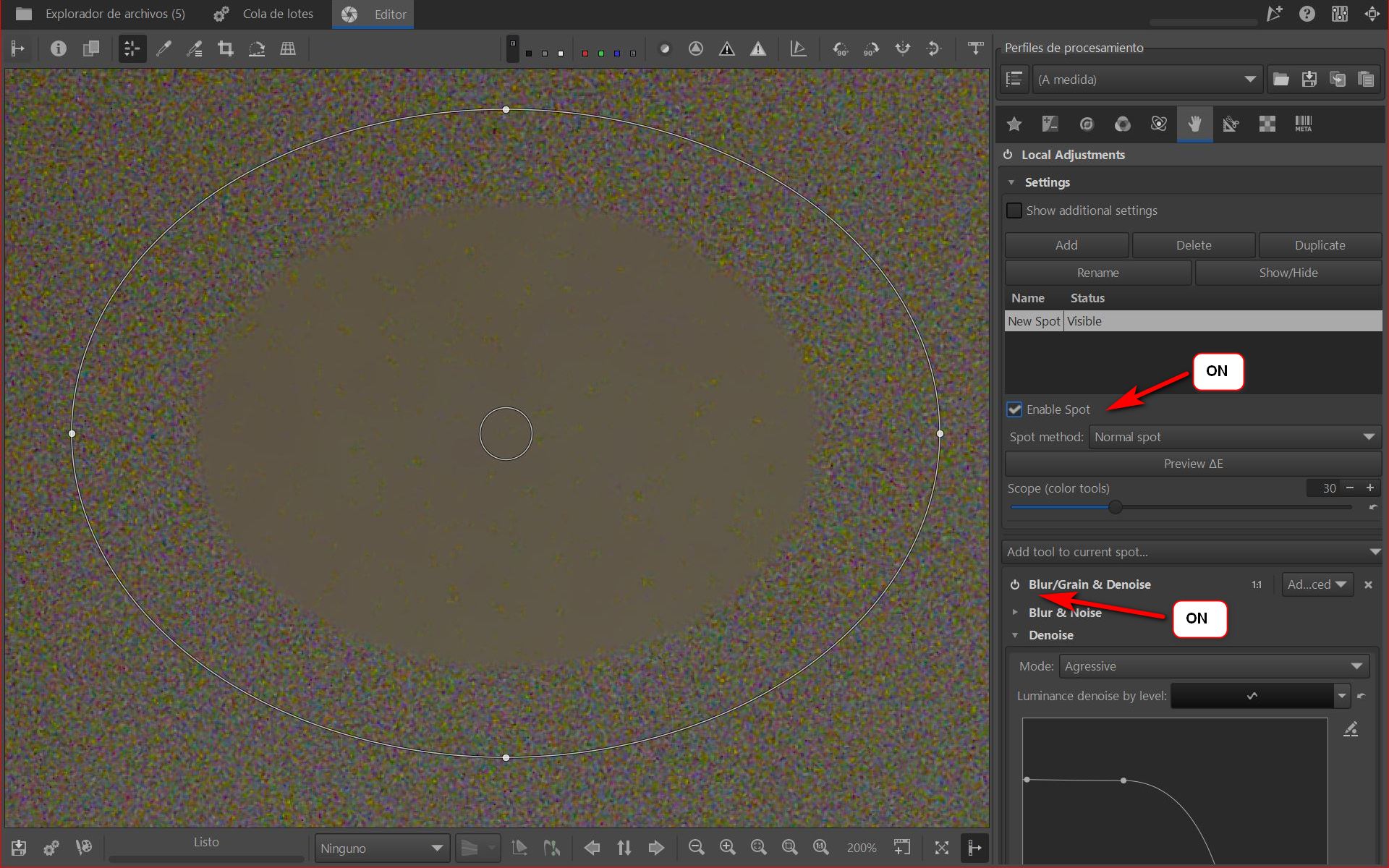This screenshot has width=1389, height=868.
Task: Select the white balance eyedropper tool
Action: pos(164,48)
